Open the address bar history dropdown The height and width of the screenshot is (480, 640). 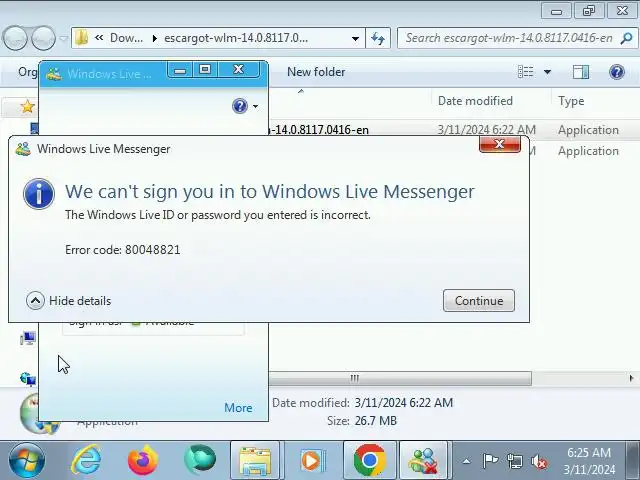point(356,39)
